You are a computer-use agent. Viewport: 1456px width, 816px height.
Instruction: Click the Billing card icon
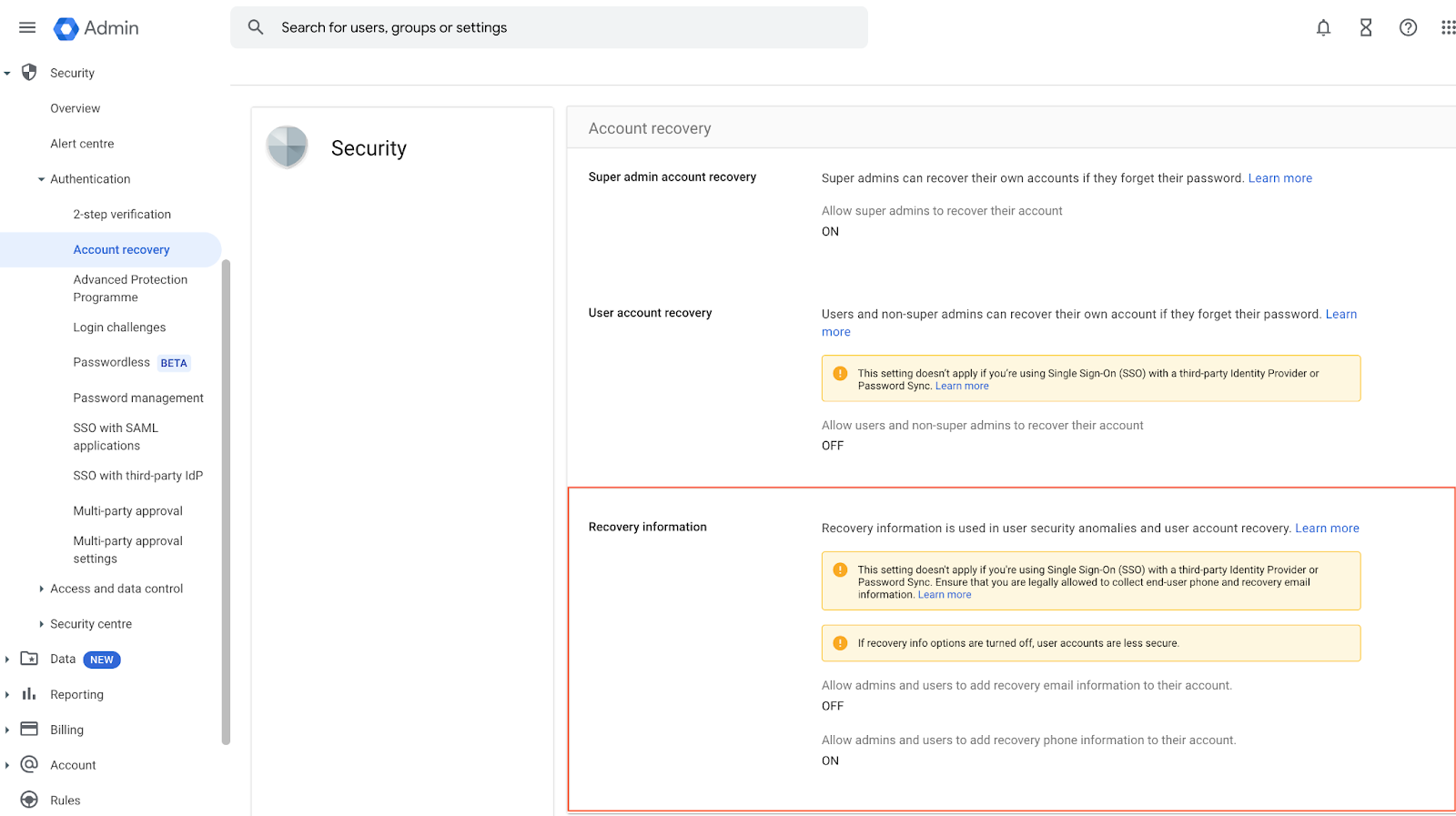click(29, 729)
